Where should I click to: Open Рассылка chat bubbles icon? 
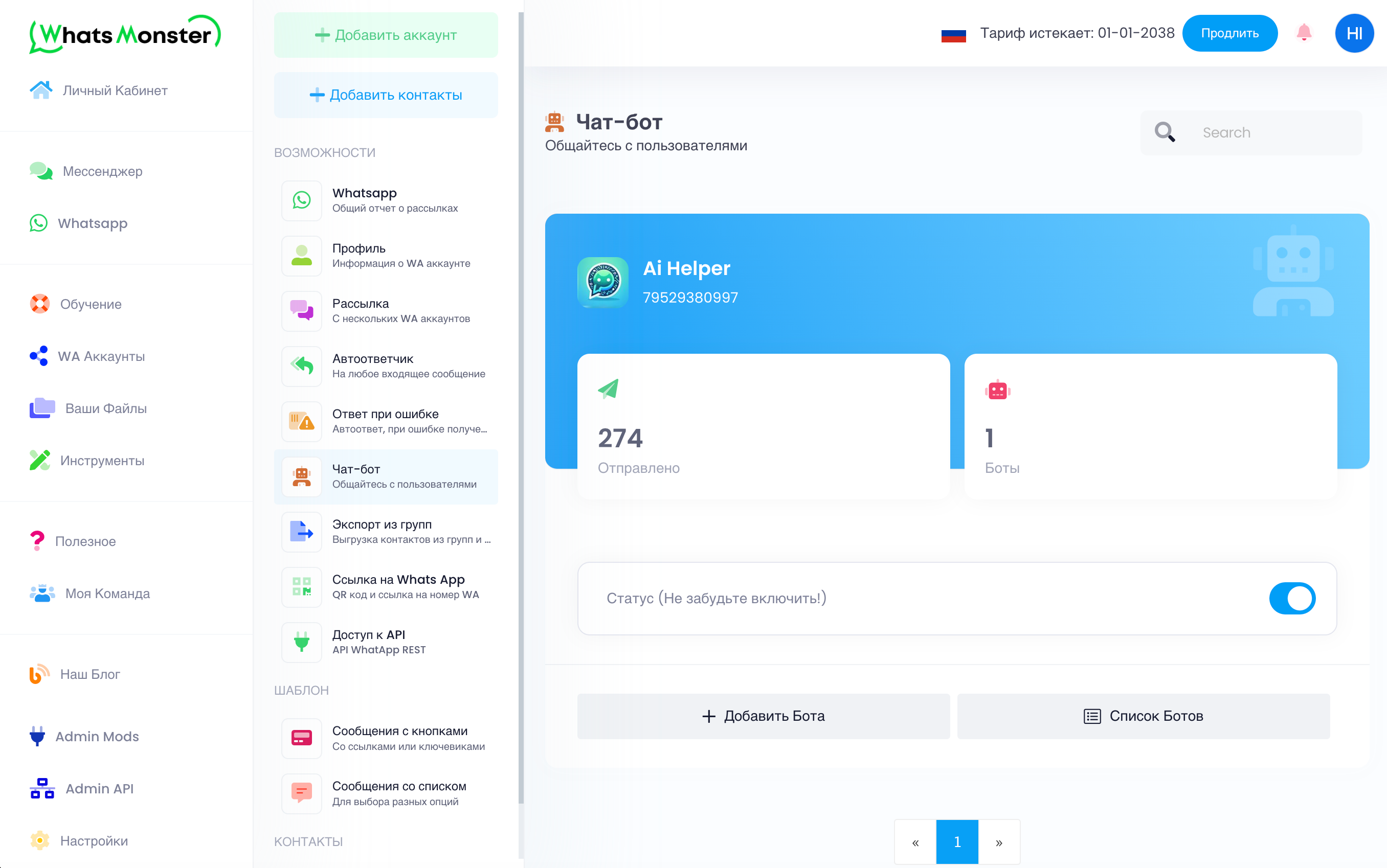[302, 311]
